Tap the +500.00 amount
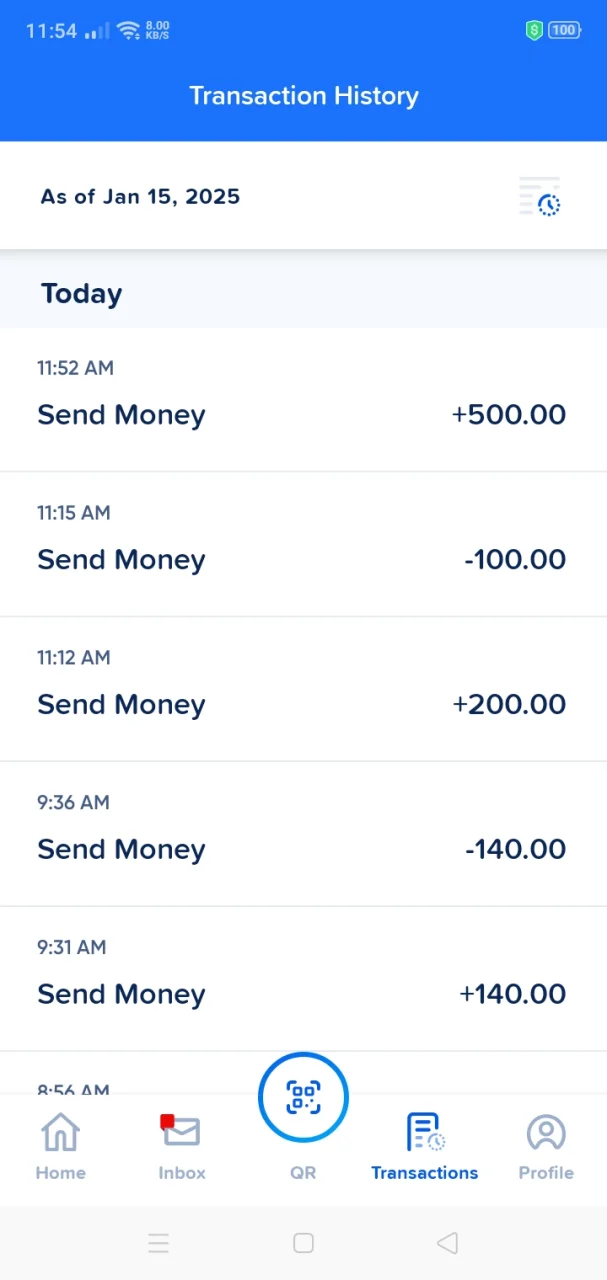The width and height of the screenshot is (607, 1280). pos(509,414)
